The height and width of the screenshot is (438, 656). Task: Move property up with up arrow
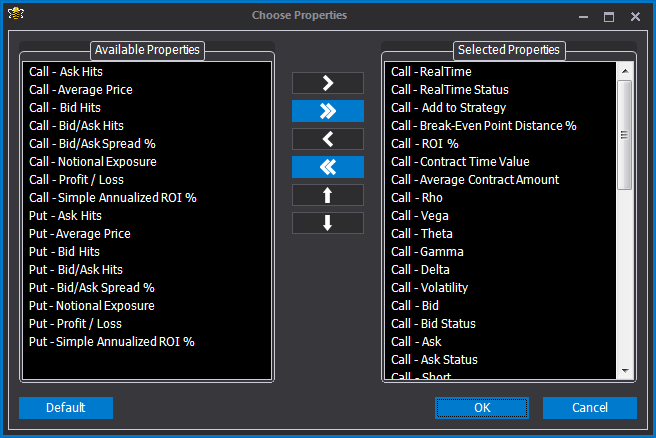coord(328,195)
